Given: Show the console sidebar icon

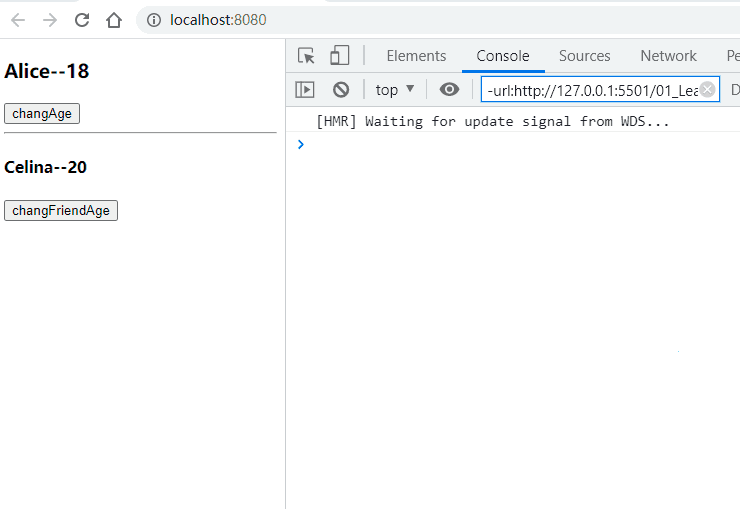Looking at the screenshot, I should 304,89.
